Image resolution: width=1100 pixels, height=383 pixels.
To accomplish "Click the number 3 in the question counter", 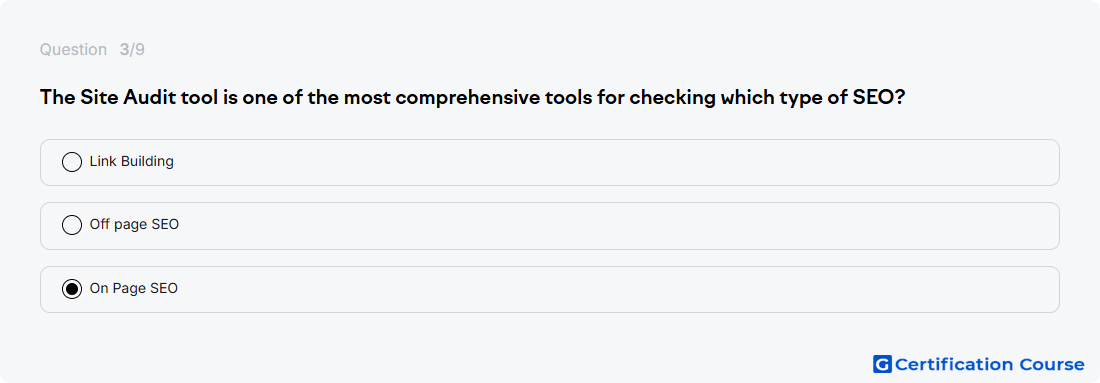I will click(123, 50).
